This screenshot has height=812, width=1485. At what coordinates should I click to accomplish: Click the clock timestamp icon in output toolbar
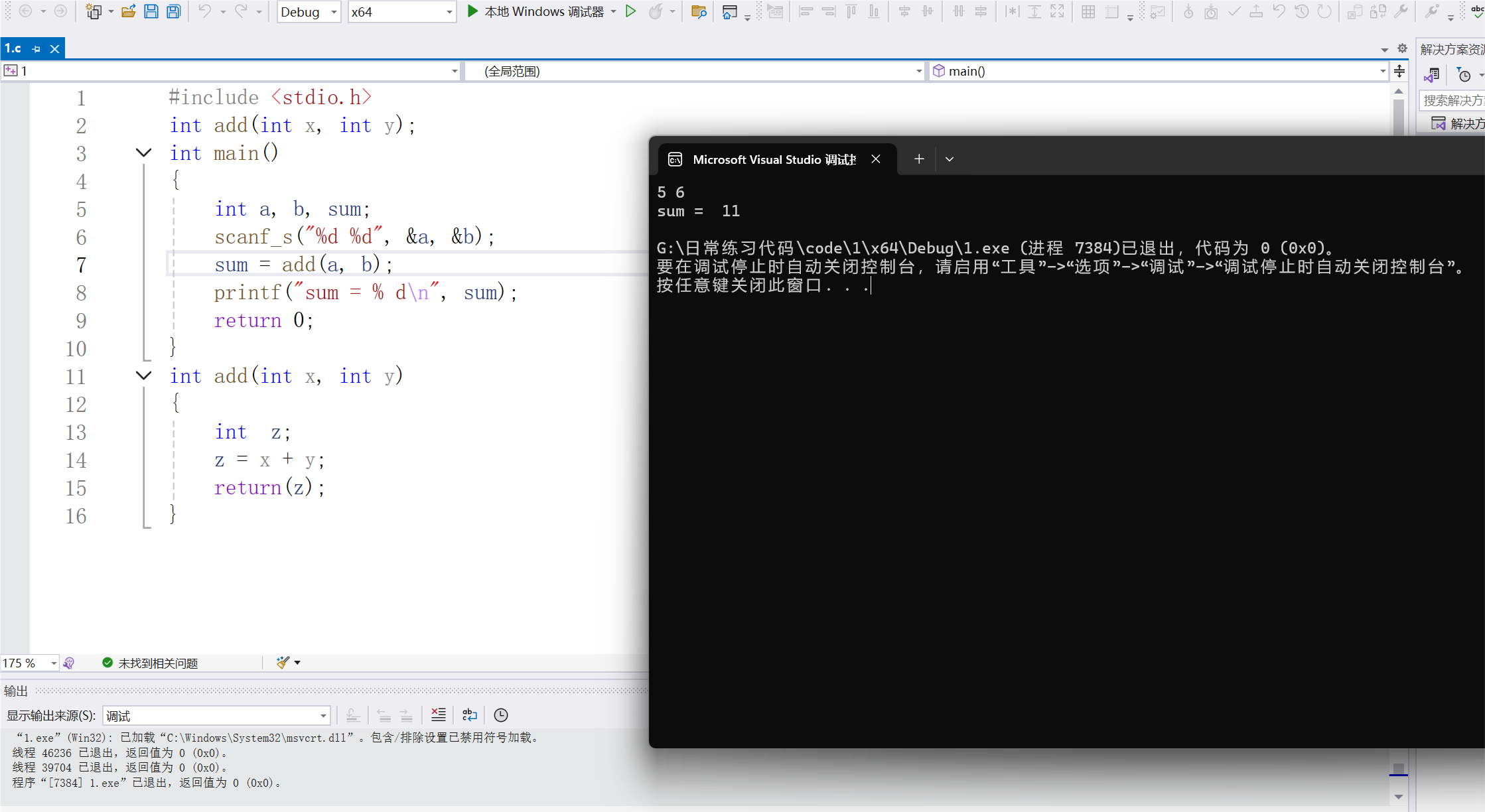click(501, 714)
